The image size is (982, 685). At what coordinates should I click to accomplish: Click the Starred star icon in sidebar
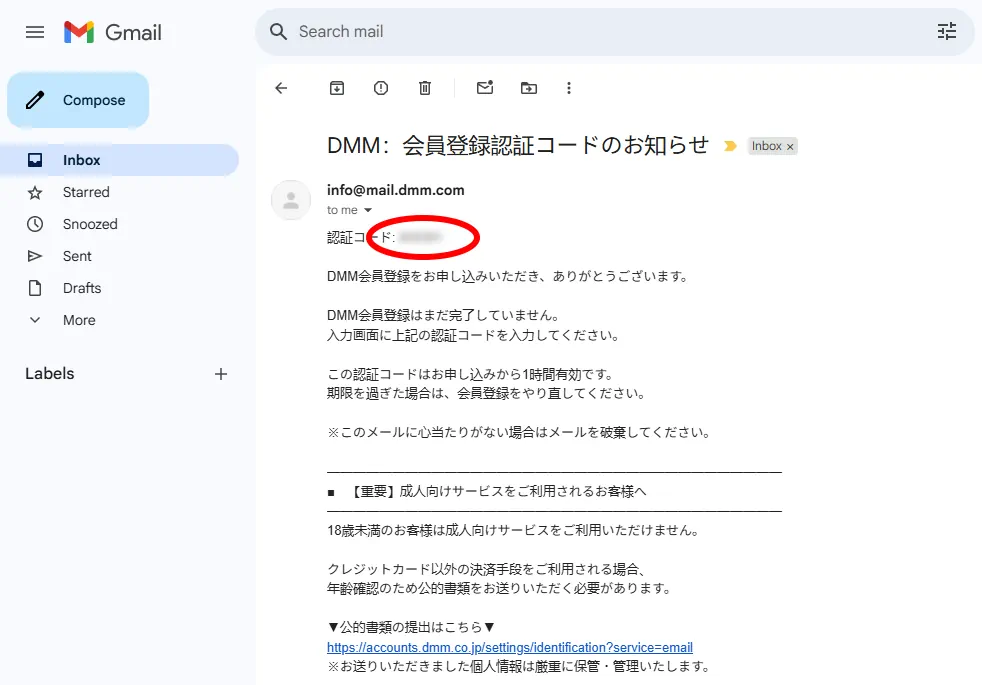35,193
